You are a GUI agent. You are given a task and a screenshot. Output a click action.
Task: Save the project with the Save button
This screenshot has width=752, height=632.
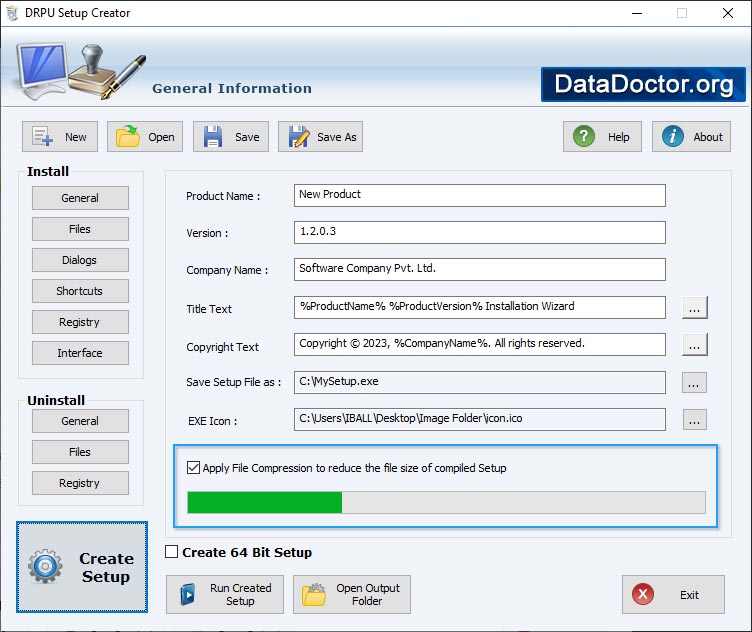[x=231, y=137]
